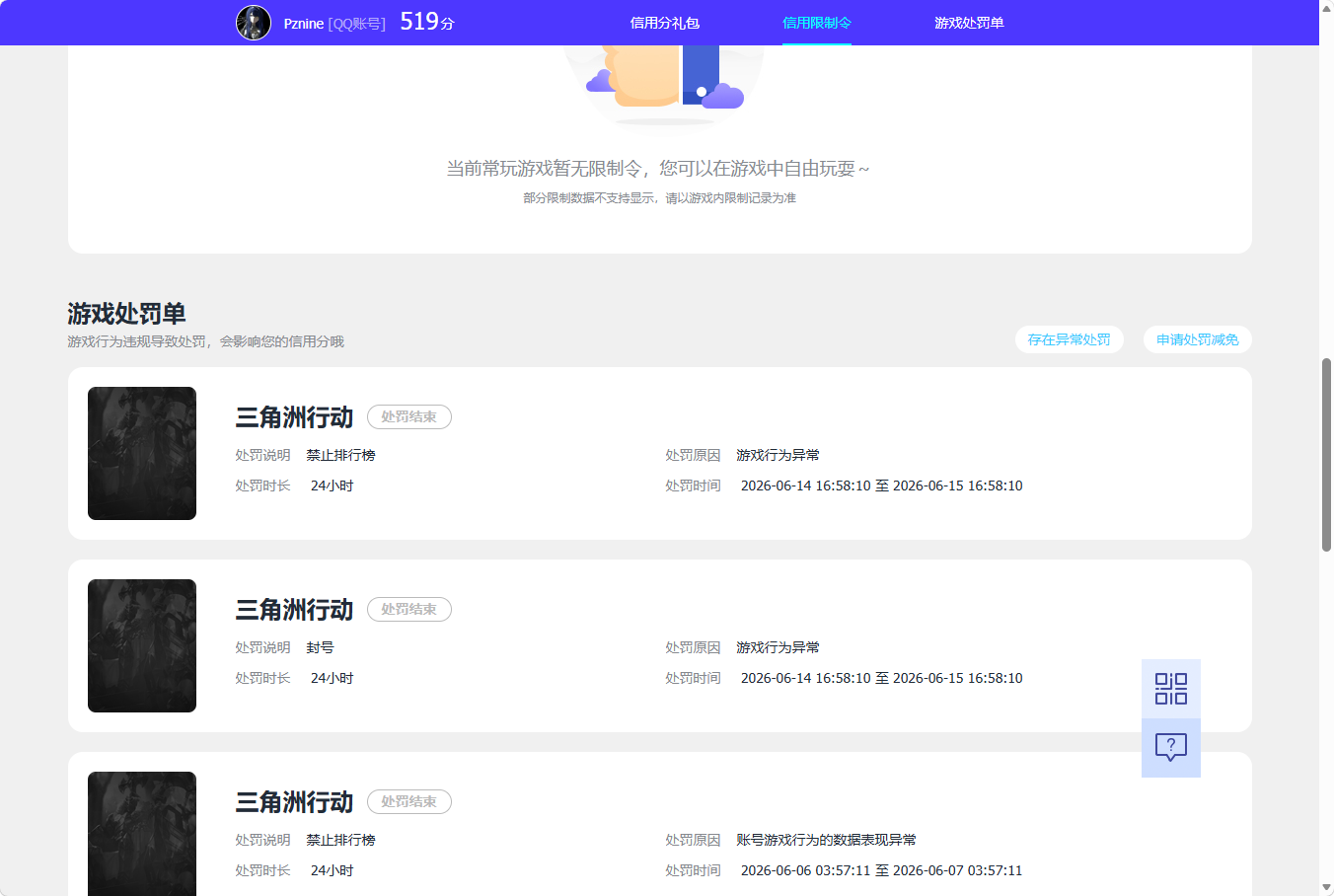Click the scrollbar down arrow
Image resolution: width=1334 pixels, height=896 pixels.
(1326, 888)
